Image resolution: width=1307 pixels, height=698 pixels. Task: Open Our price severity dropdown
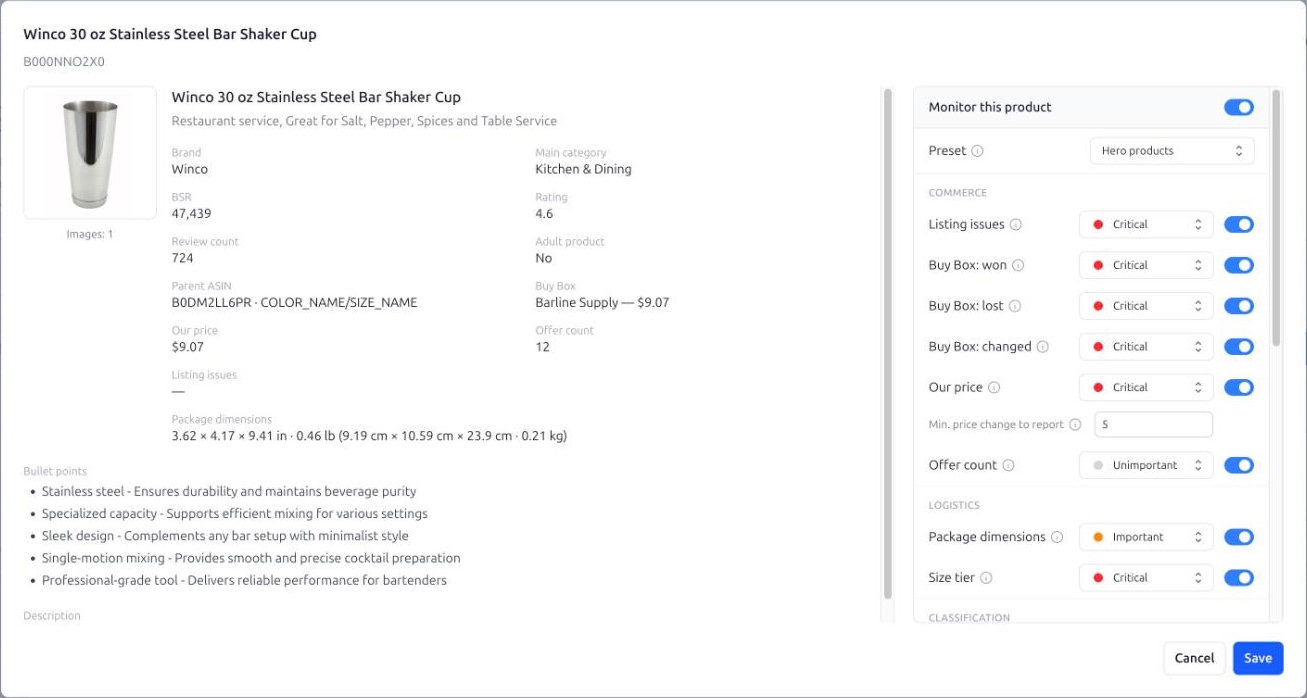[x=1146, y=388]
